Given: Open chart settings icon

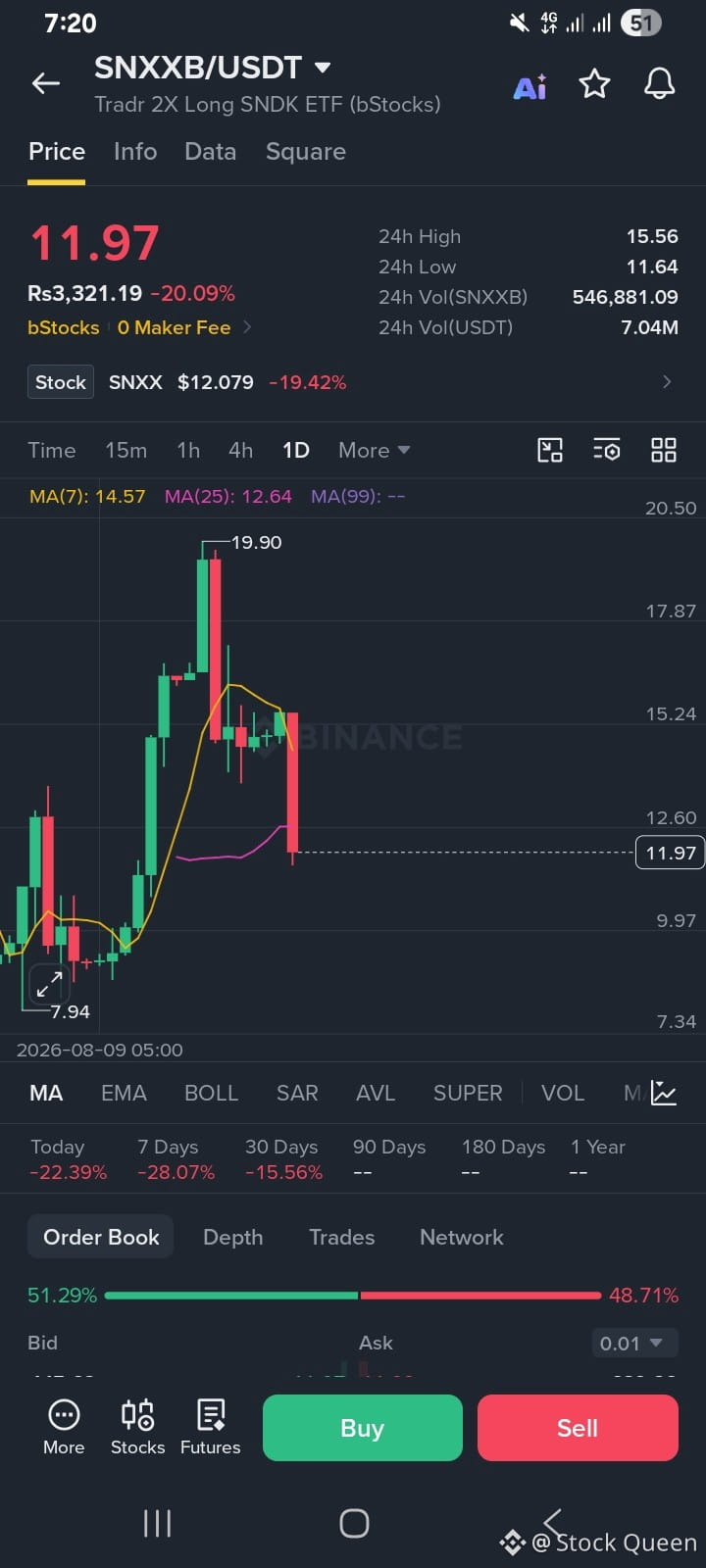Looking at the screenshot, I should click(x=607, y=450).
